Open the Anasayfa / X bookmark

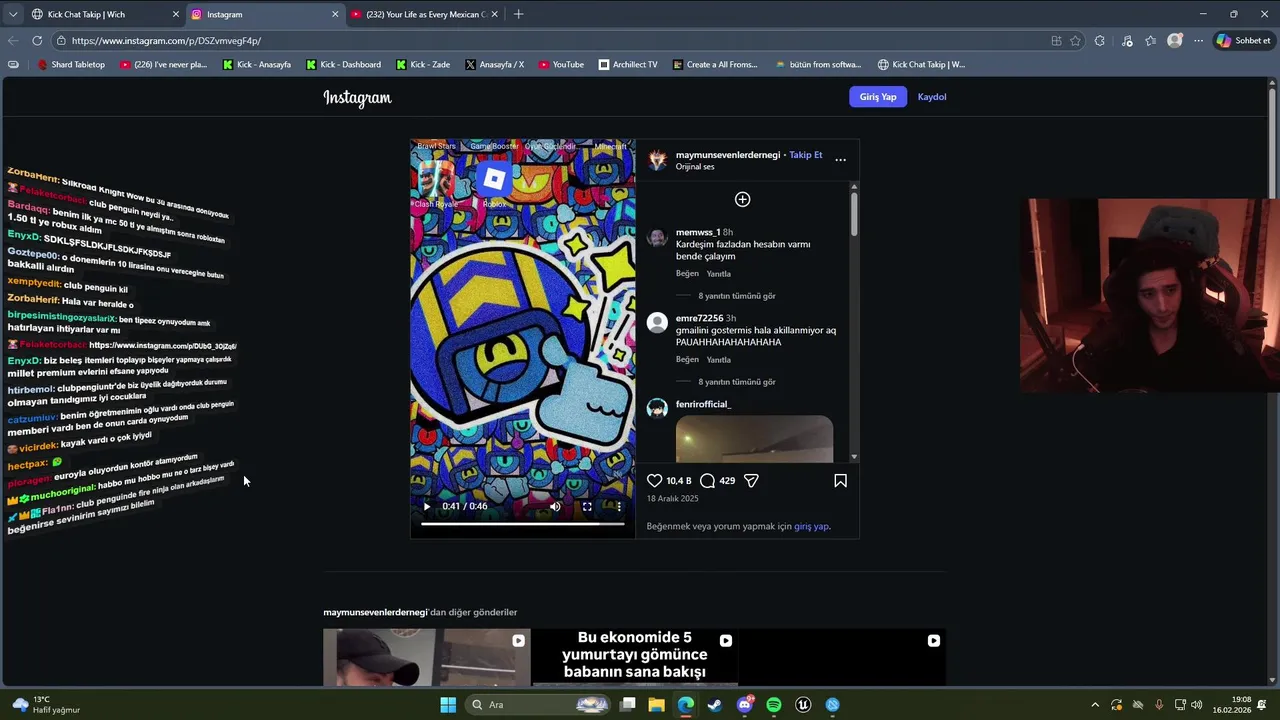click(x=494, y=65)
